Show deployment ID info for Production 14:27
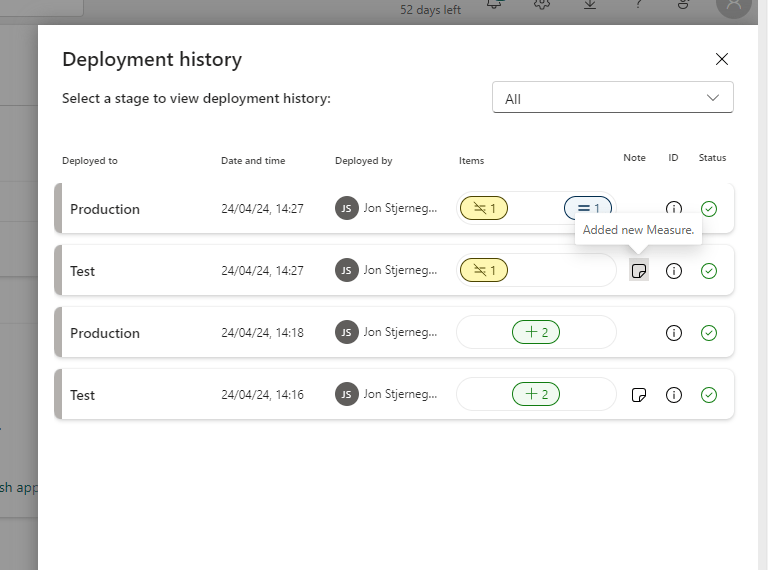This screenshot has width=768, height=570. click(x=674, y=208)
